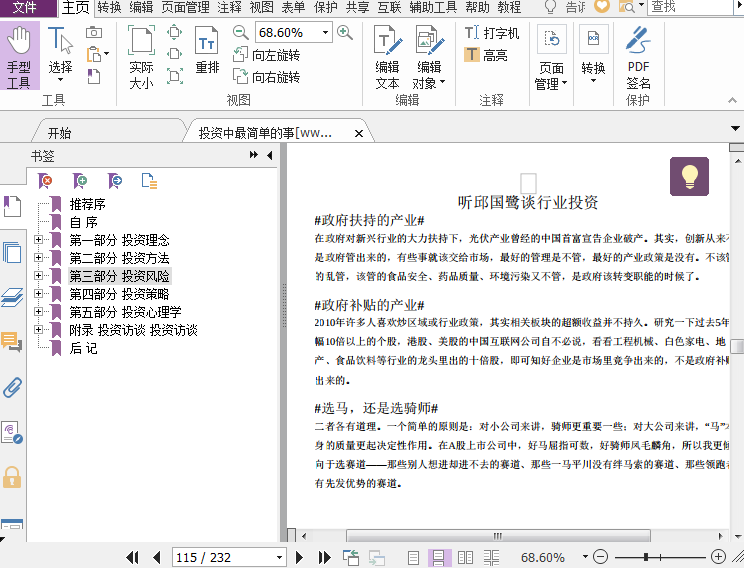This screenshot has height=568, width=744.
Task: Click the purple lightbulb tip button
Action: tap(689, 177)
